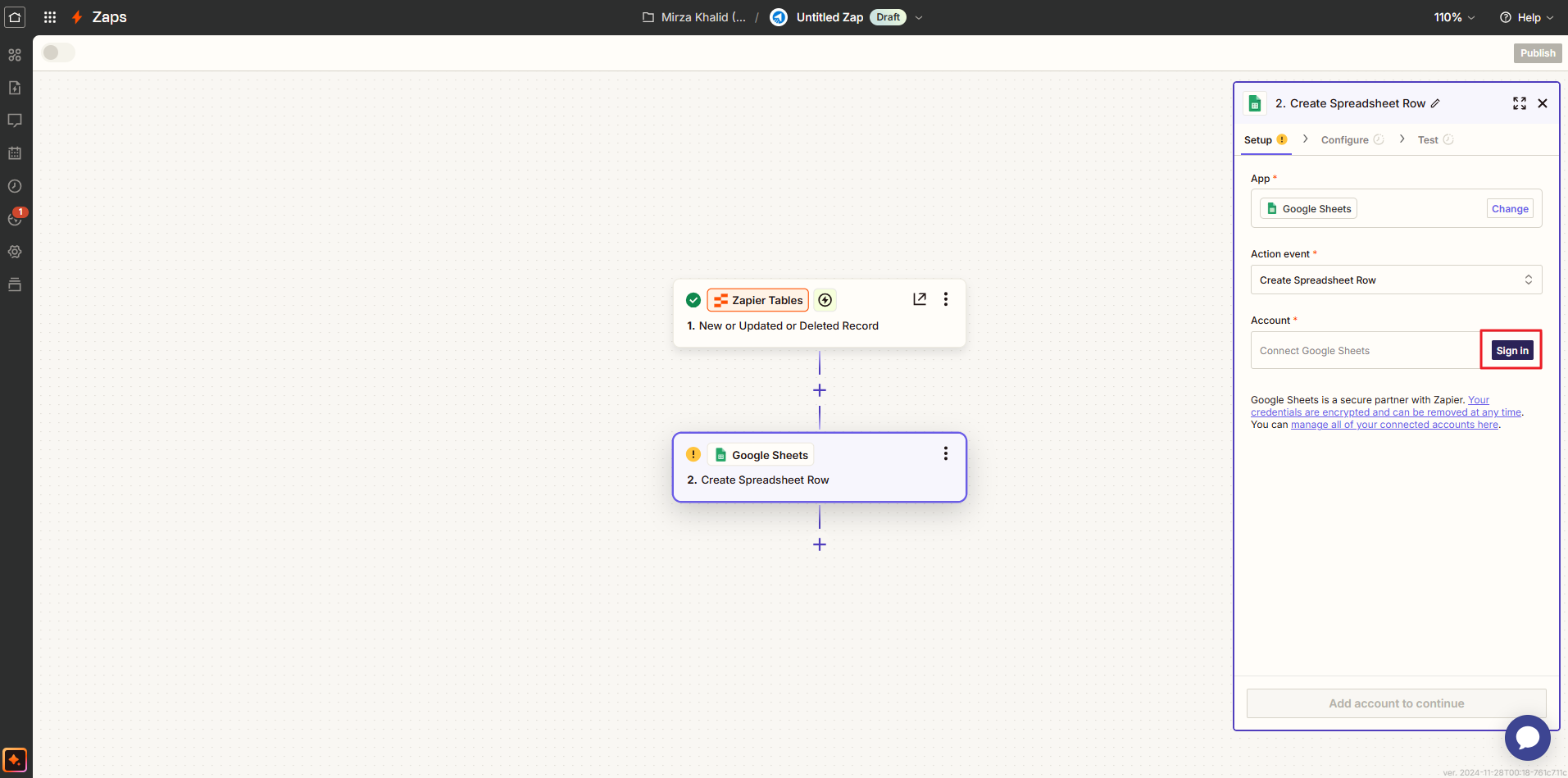This screenshot has height=778, width=1568.
Task: Open the external link icon on Zapier Tables step
Action: [x=920, y=299]
